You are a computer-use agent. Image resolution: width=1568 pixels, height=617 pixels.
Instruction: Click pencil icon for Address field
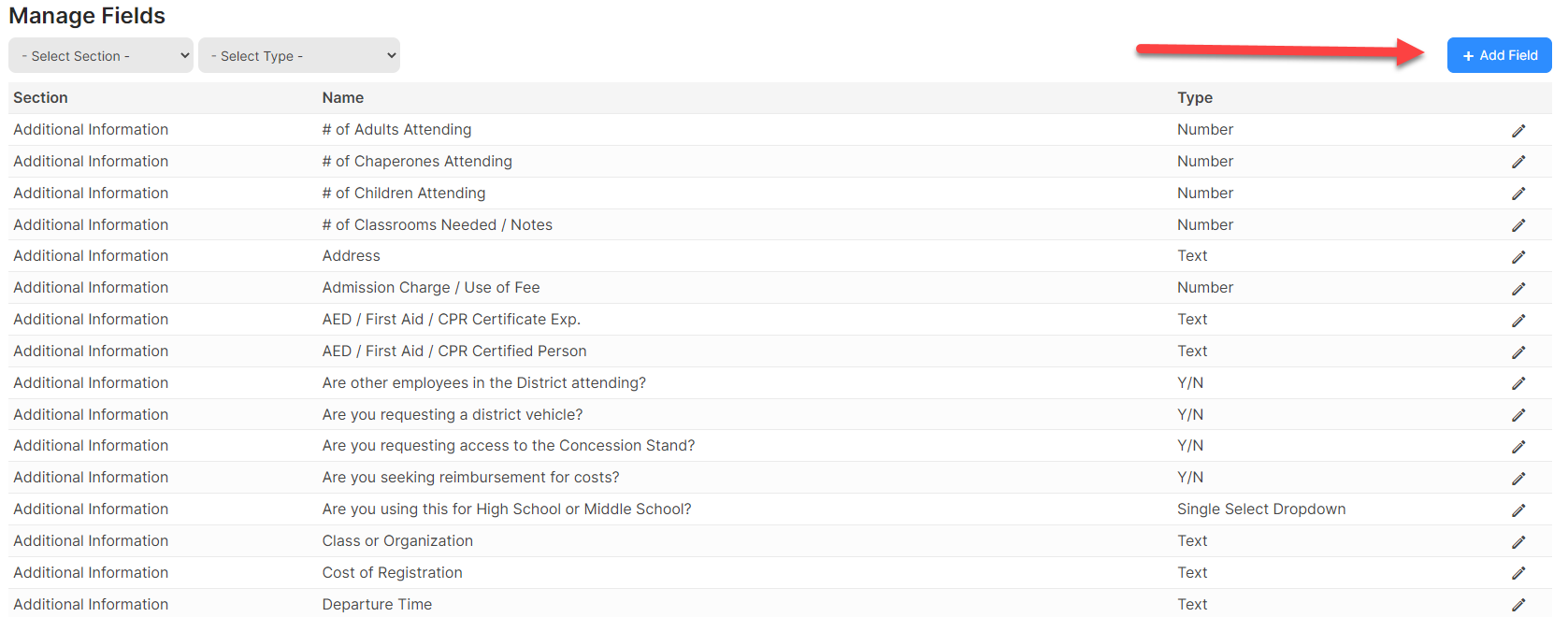pyautogui.click(x=1518, y=257)
